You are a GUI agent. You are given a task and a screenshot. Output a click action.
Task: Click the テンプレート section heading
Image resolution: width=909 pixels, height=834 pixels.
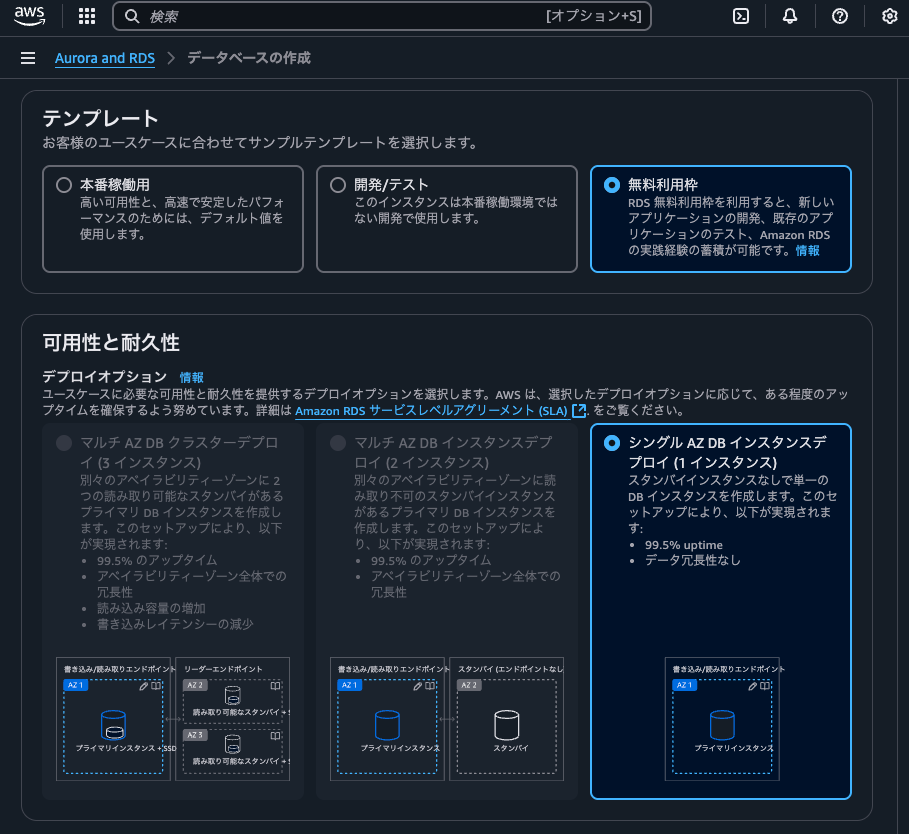(x=100, y=118)
